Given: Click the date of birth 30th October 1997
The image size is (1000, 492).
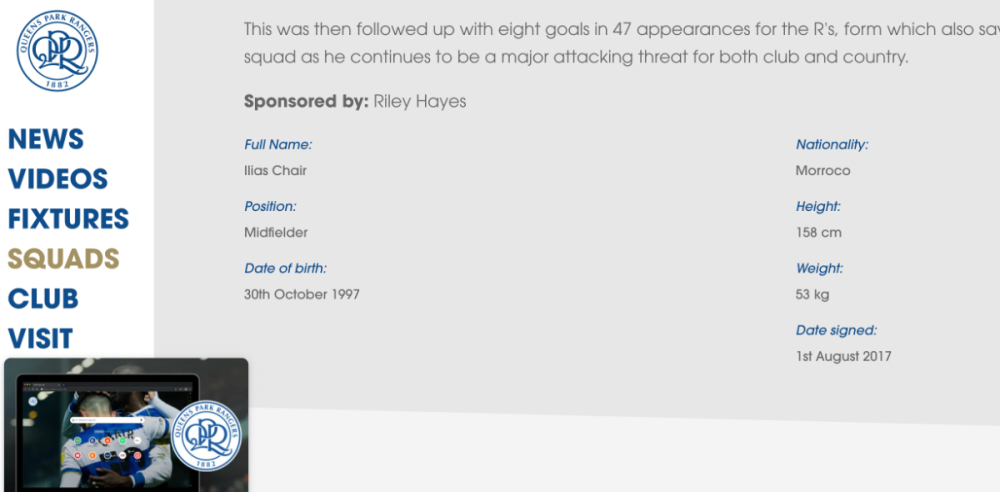Looking at the screenshot, I should pyautogui.click(x=302, y=294).
